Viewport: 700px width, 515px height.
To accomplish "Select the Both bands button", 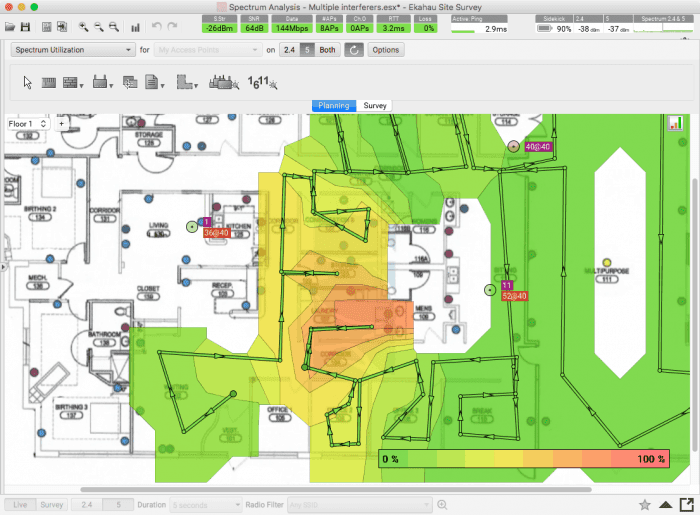I will (327, 50).
